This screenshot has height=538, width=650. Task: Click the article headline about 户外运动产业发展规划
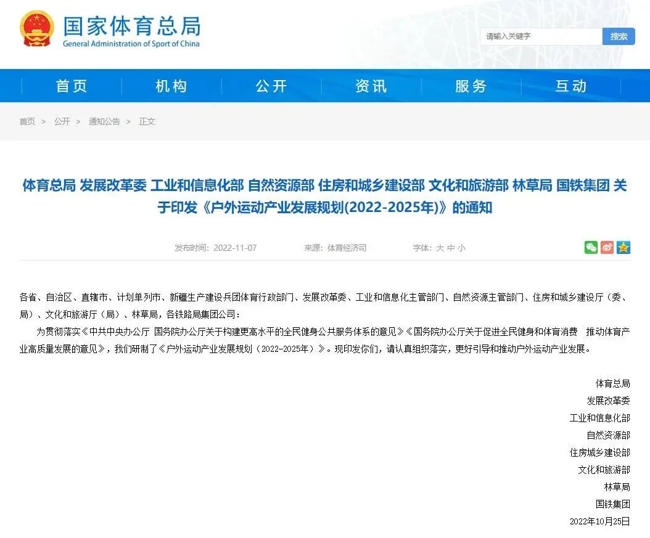tap(325, 196)
